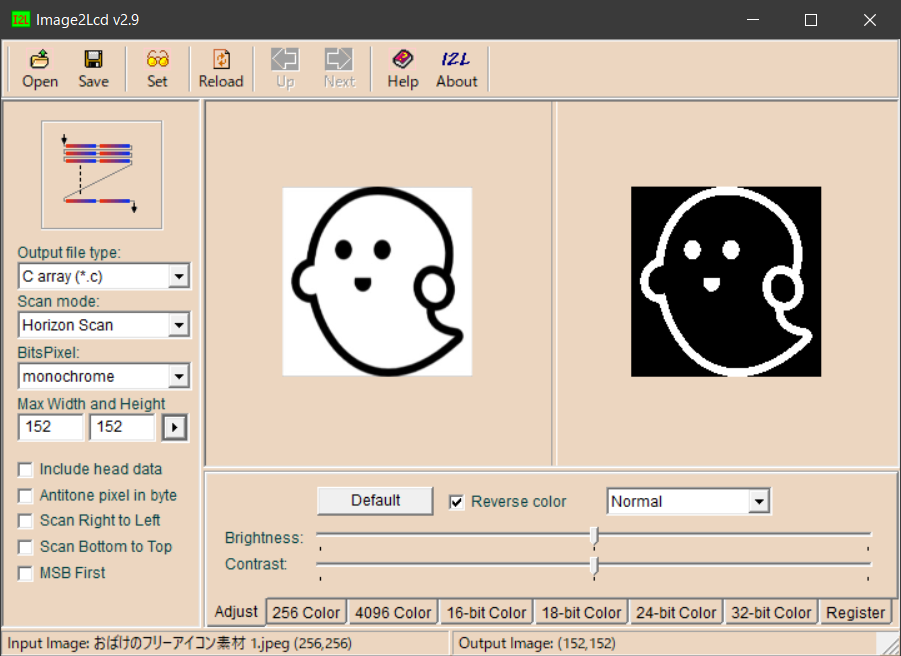The width and height of the screenshot is (901, 656).
Task: Open the Set glasses icon
Action: coord(157,59)
